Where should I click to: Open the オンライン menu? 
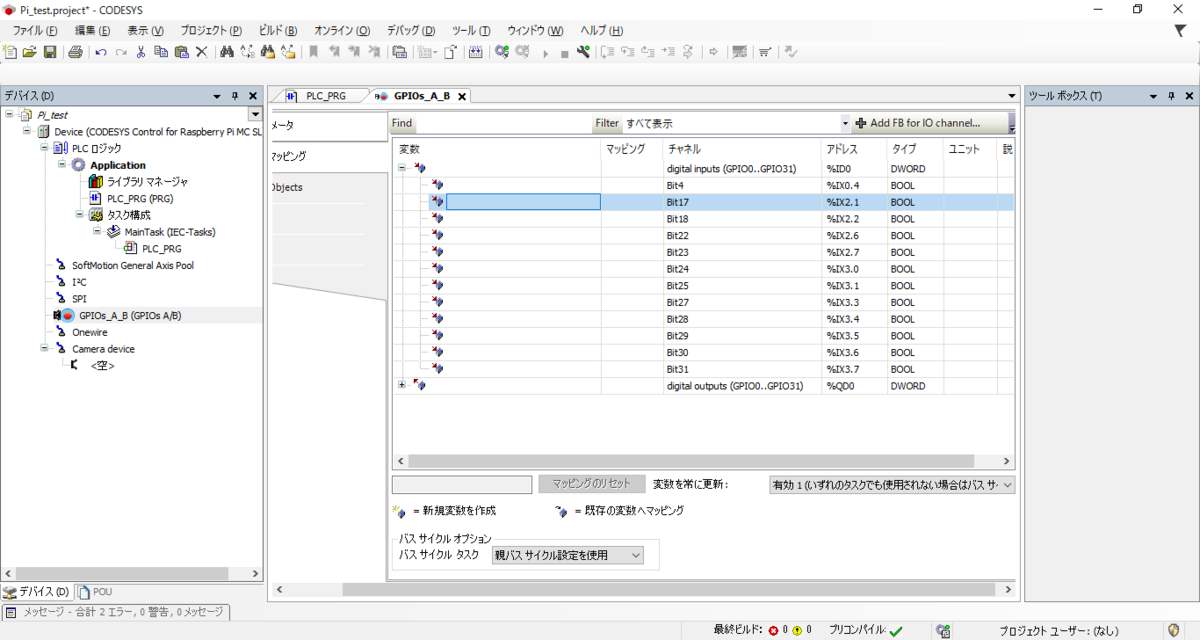coord(341,31)
